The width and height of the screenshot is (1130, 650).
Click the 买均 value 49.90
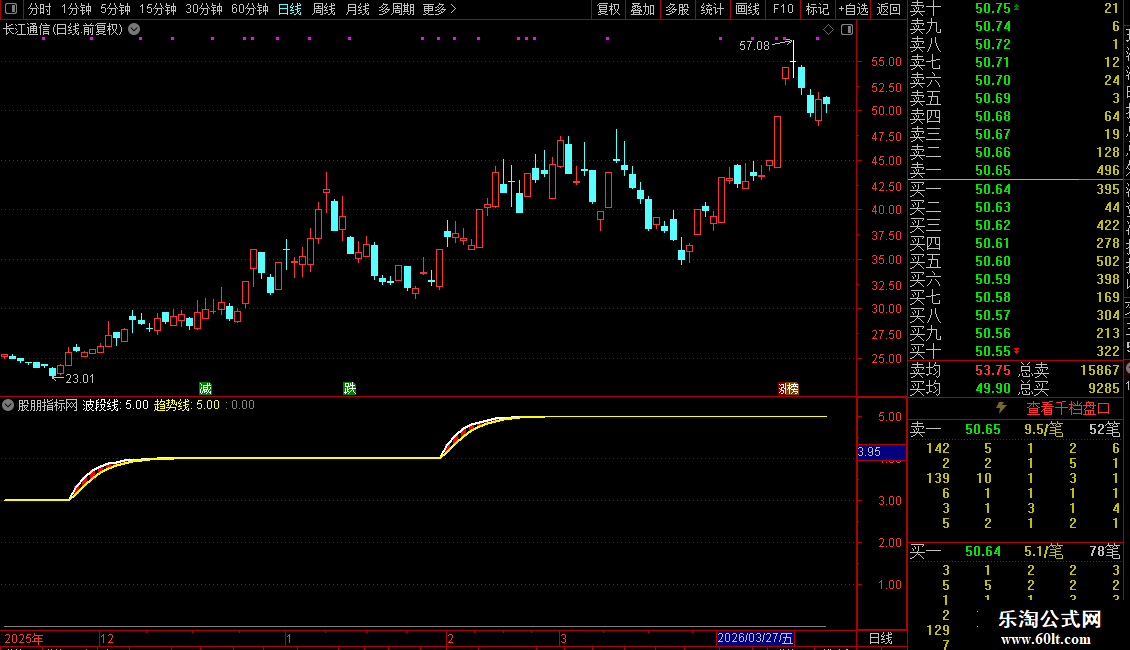[992, 388]
